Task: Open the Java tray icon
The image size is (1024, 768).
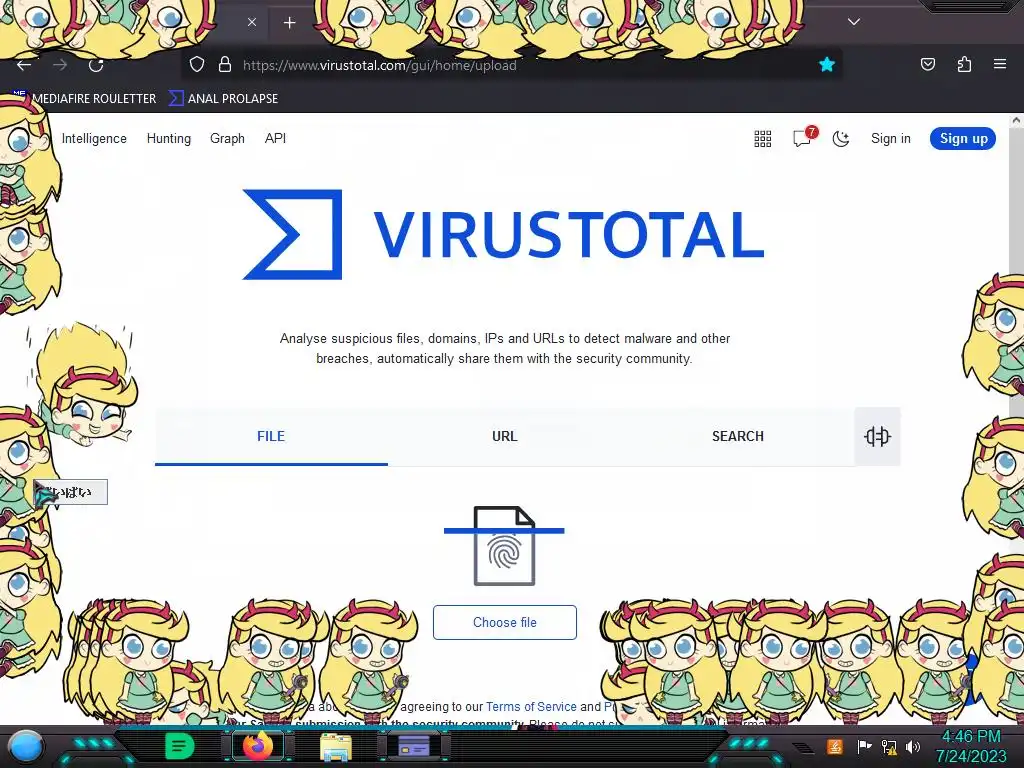Action: click(x=835, y=746)
